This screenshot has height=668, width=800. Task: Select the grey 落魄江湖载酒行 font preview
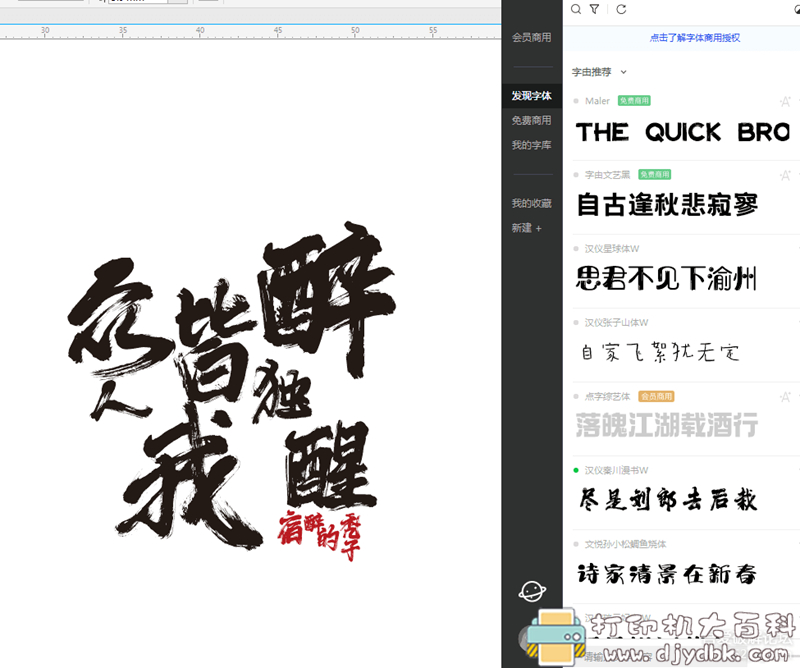coord(667,426)
